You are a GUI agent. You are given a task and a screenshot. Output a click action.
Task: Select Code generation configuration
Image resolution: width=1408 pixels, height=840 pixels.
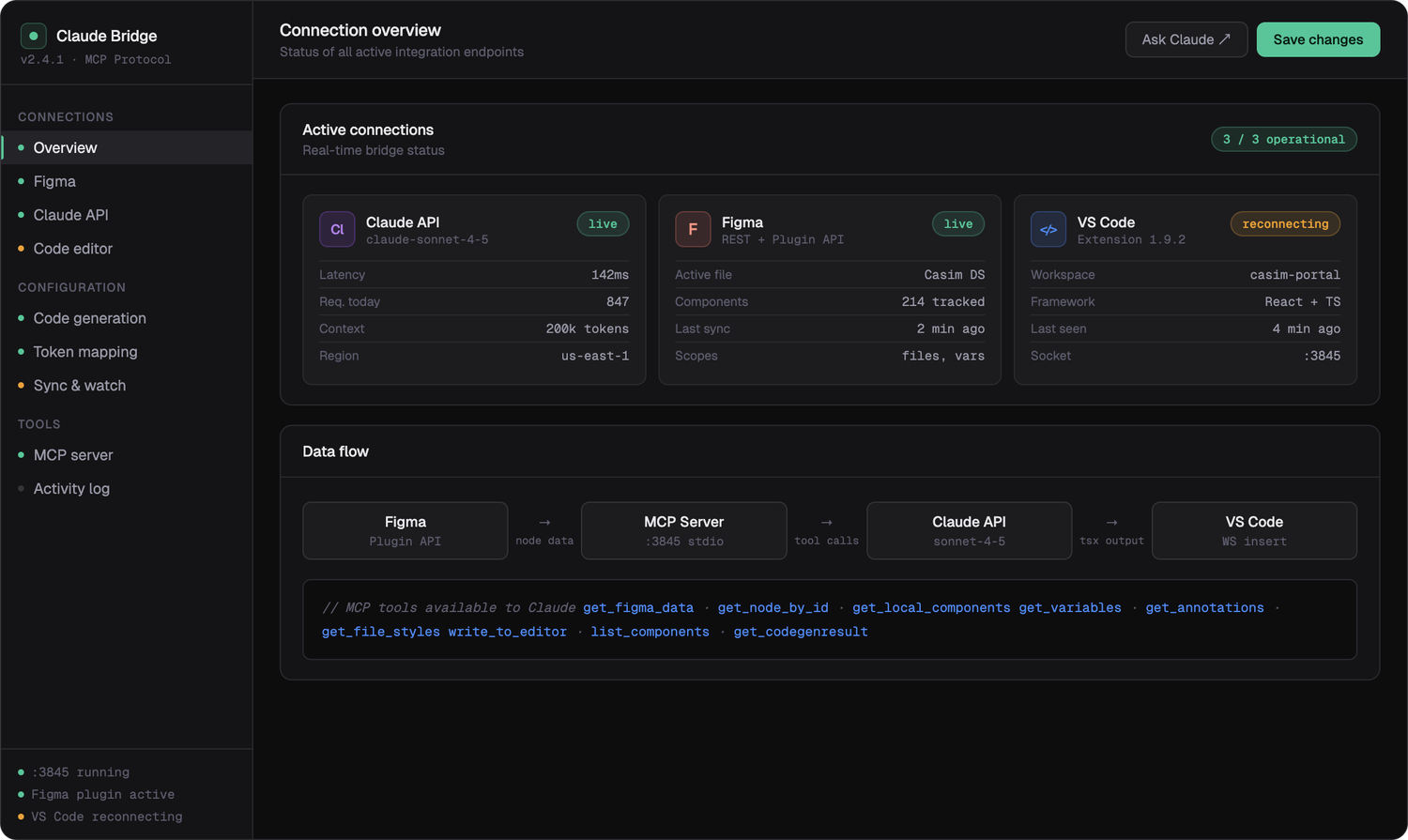tap(127, 318)
